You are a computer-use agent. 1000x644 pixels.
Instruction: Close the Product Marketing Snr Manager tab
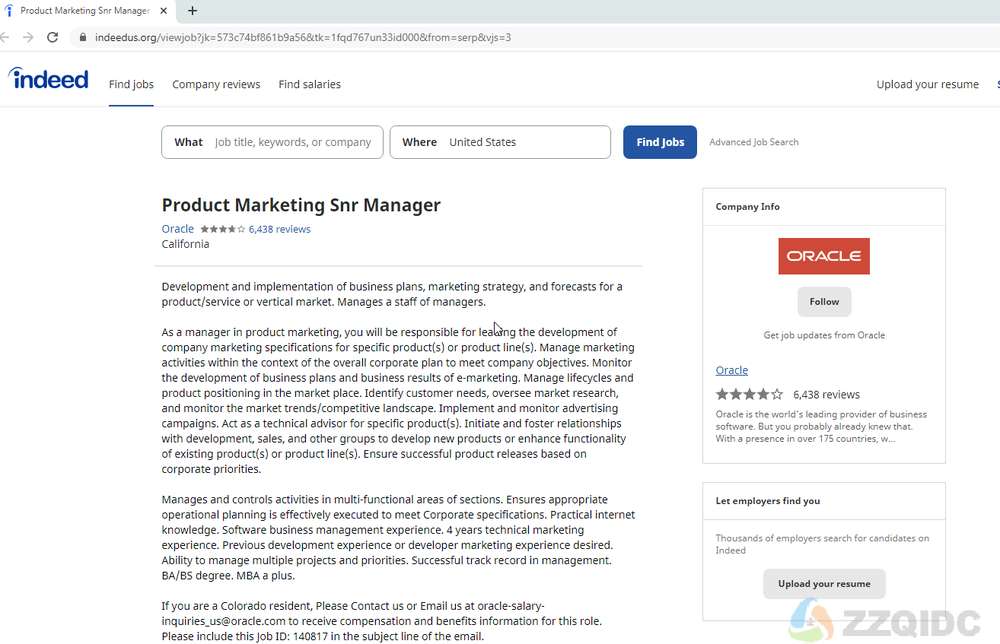pyautogui.click(x=164, y=11)
